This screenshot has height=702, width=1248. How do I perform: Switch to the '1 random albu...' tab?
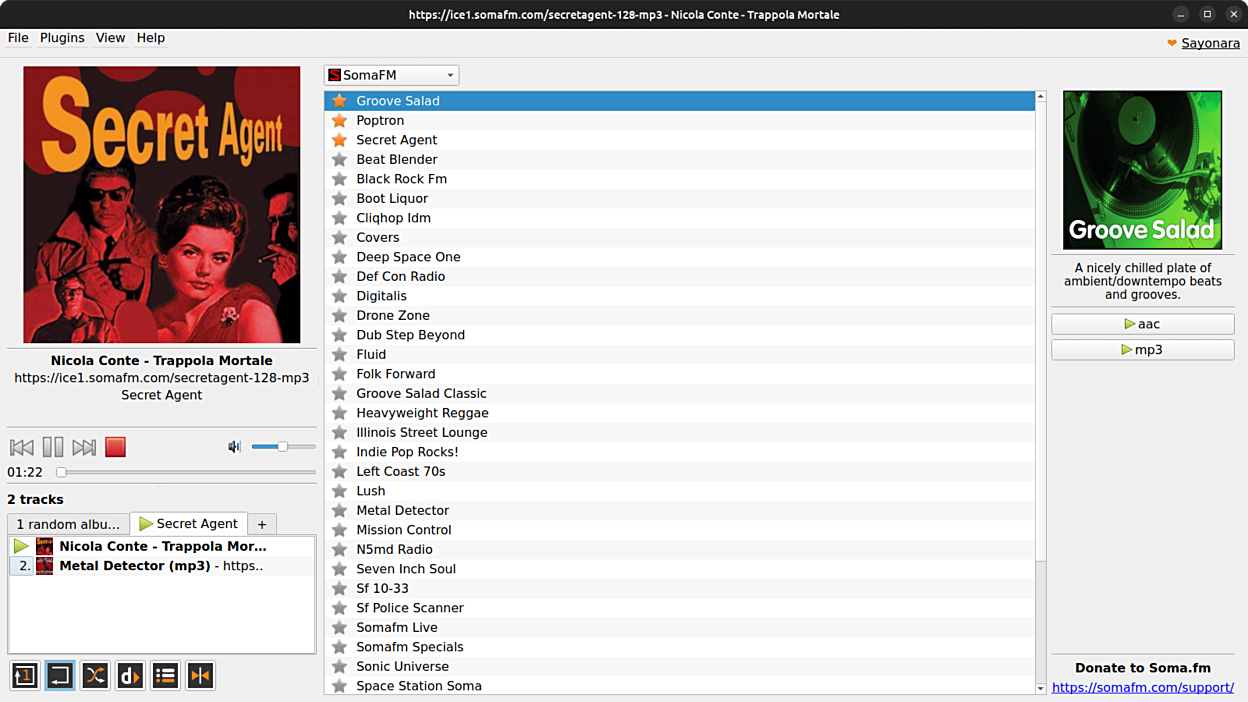tap(68, 524)
